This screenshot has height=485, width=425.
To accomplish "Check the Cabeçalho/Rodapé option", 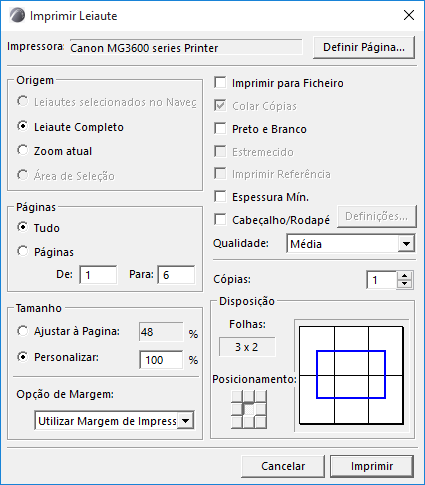I will [x=272, y=220].
